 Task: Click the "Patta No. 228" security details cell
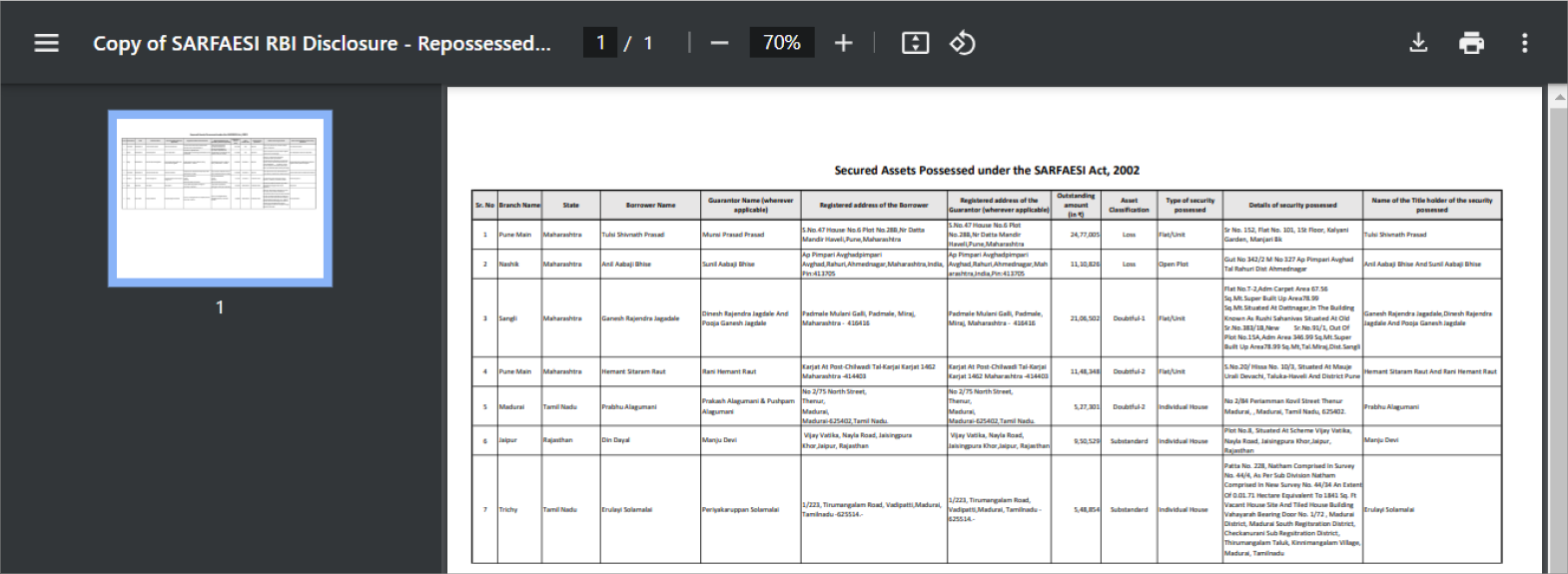click(x=1293, y=509)
